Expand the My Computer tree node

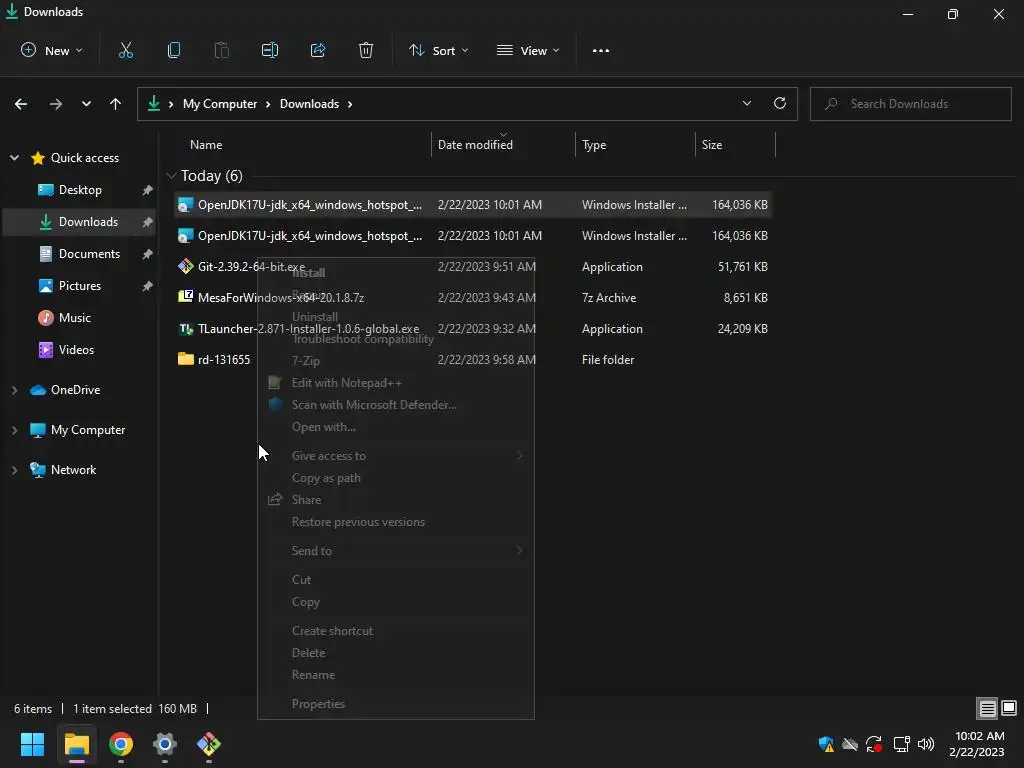(x=14, y=430)
